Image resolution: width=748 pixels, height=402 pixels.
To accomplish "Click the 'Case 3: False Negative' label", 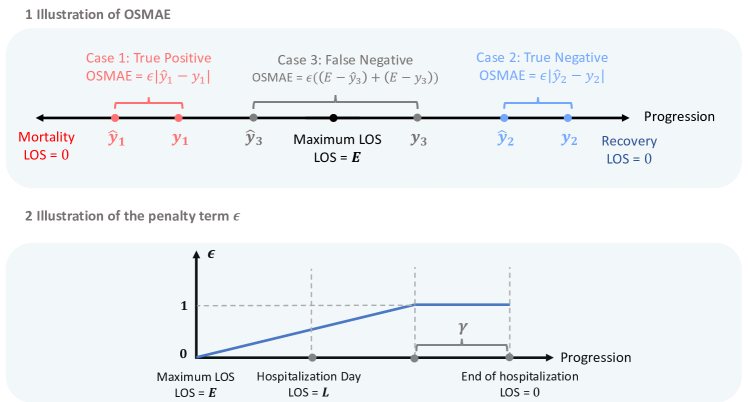I will click(334, 60).
